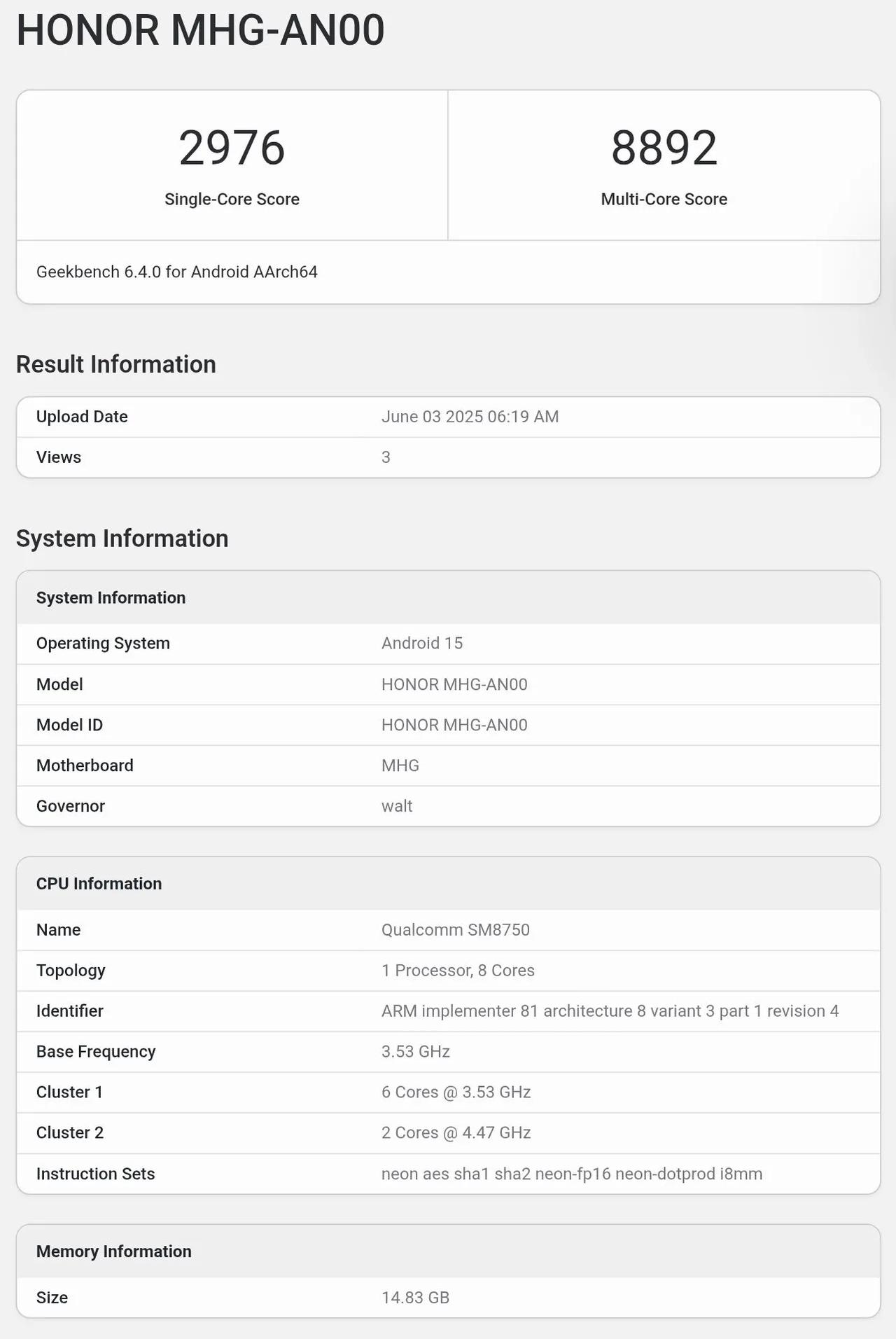Click the CPU Name label

click(x=59, y=930)
